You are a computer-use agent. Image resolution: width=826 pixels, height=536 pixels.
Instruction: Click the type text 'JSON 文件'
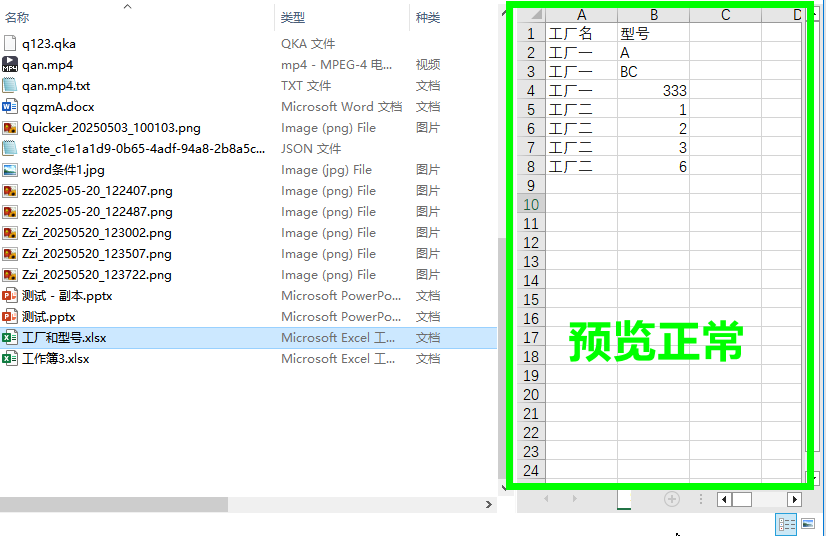tap(311, 149)
